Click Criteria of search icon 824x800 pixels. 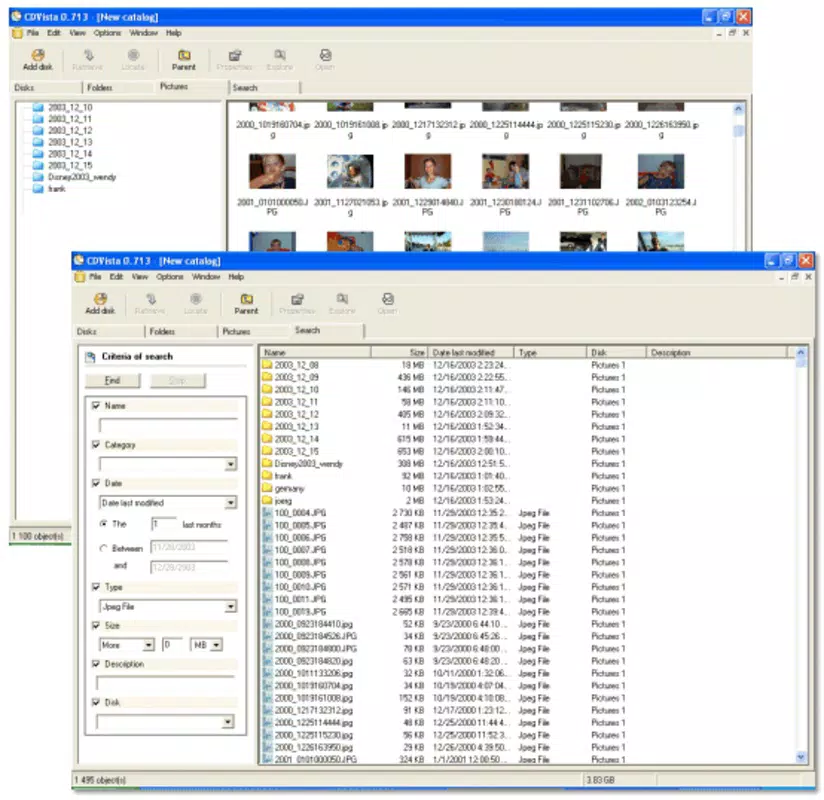pyautogui.click(x=90, y=357)
